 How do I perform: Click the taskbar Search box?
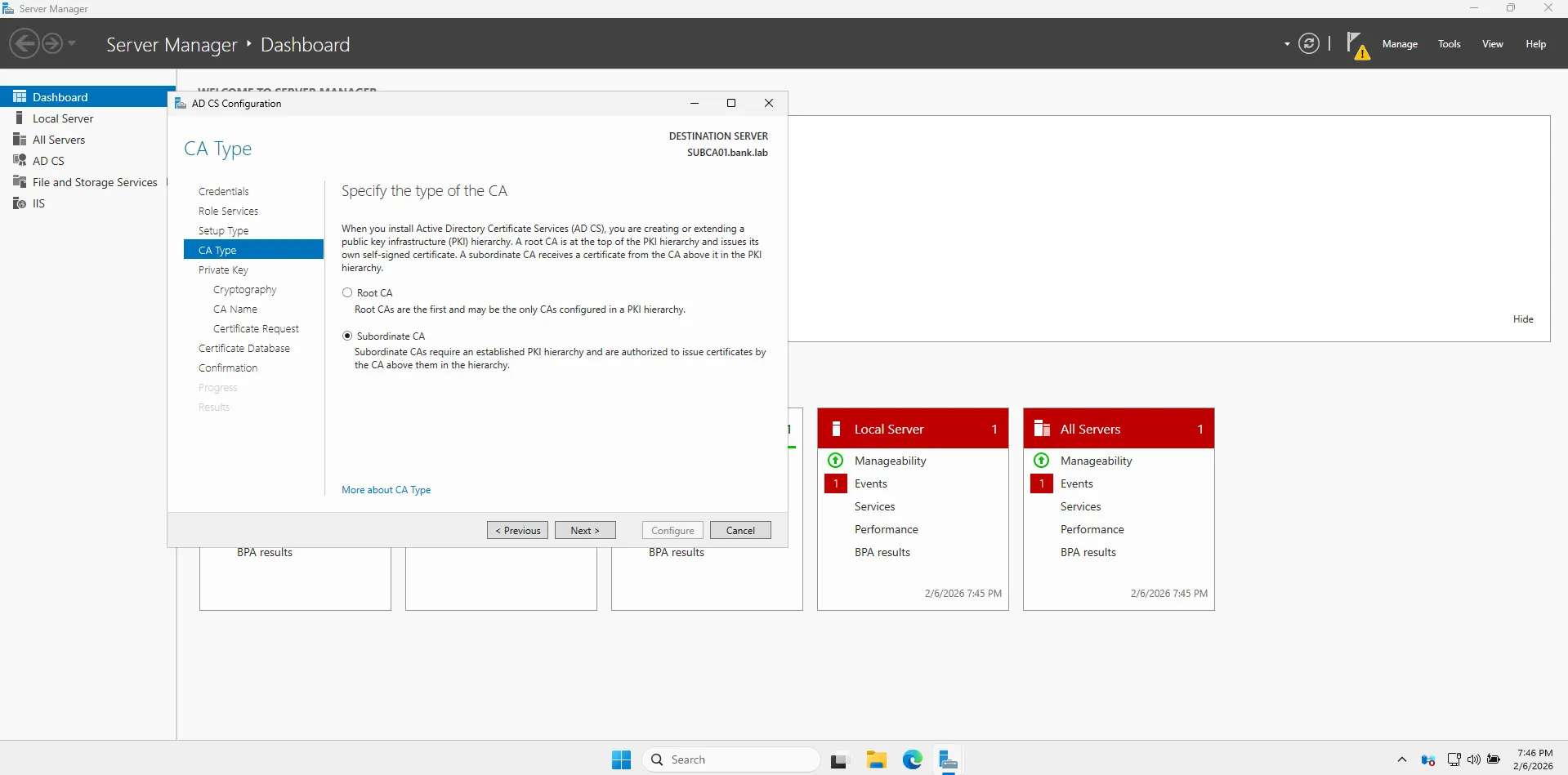coord(731,759)
